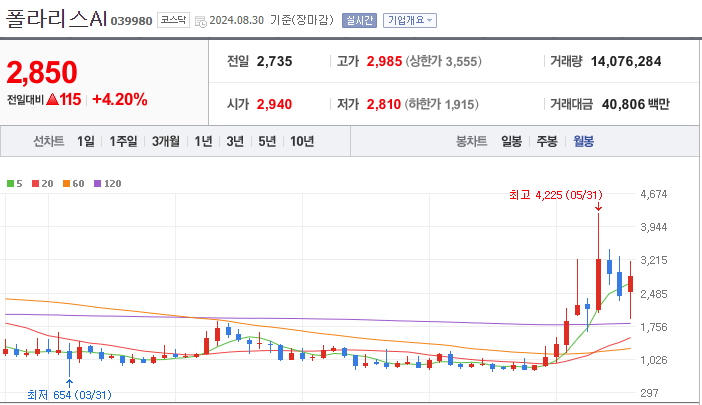Image resolution: width=702 pixels, height=405 pixels.
Task: Click the 전일 value 2,735
Action: (x=274, y=61)
